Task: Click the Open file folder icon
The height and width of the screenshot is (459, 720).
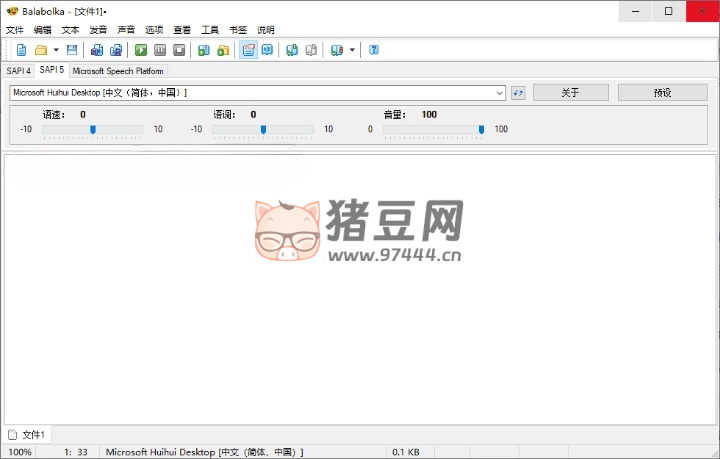Action: click(x=41, y=50)
